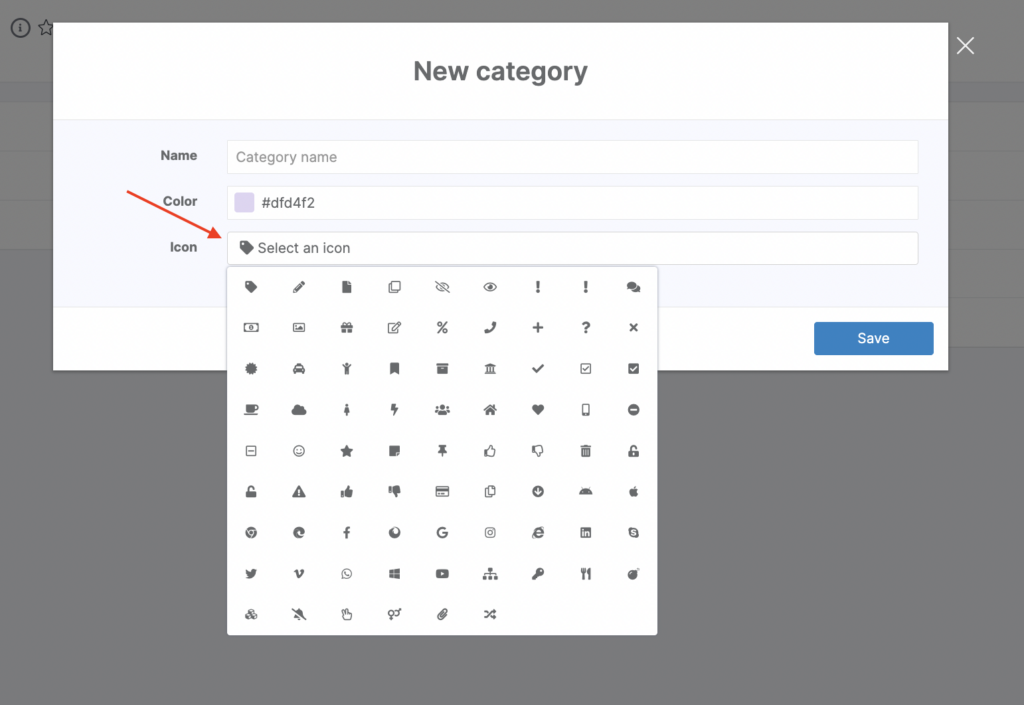Choose the YouTube icon
The height and width of the screenshot is (705, 1024).
tap(442, 574)
